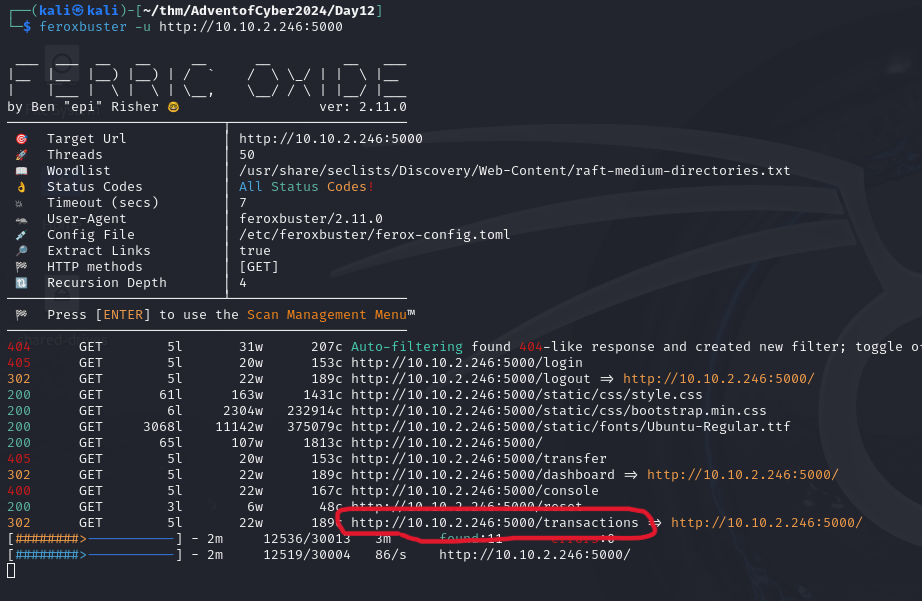Click the syringe emoji beside Config File
The width and height of the screenshot is (922, 601).
point(22,235)
